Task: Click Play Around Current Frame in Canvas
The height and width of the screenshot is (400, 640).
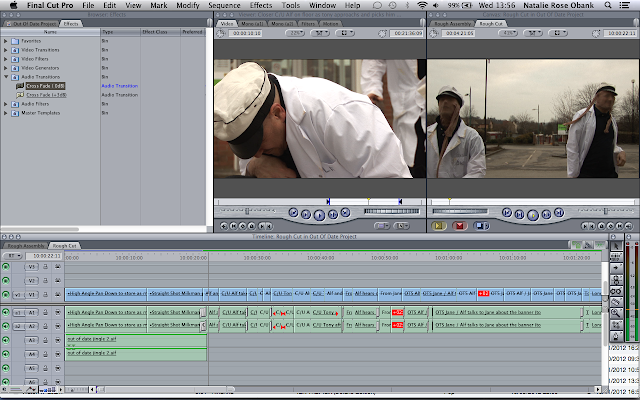Action: tap(546, 214)
